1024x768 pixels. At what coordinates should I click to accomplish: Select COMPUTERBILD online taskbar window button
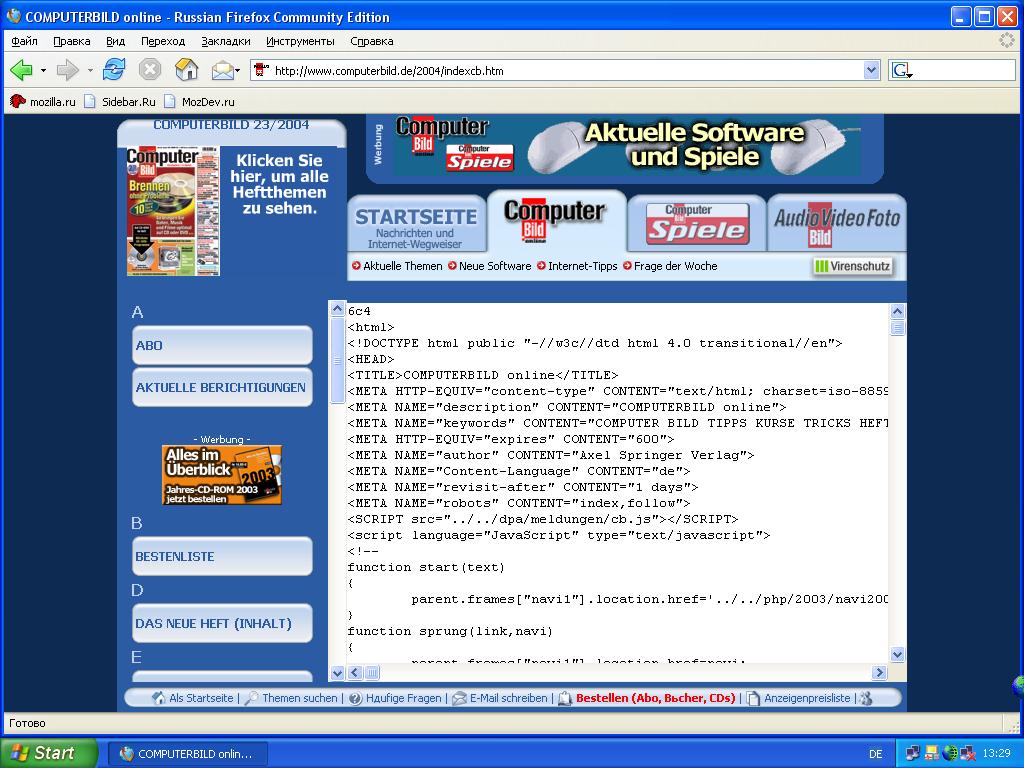188,754
